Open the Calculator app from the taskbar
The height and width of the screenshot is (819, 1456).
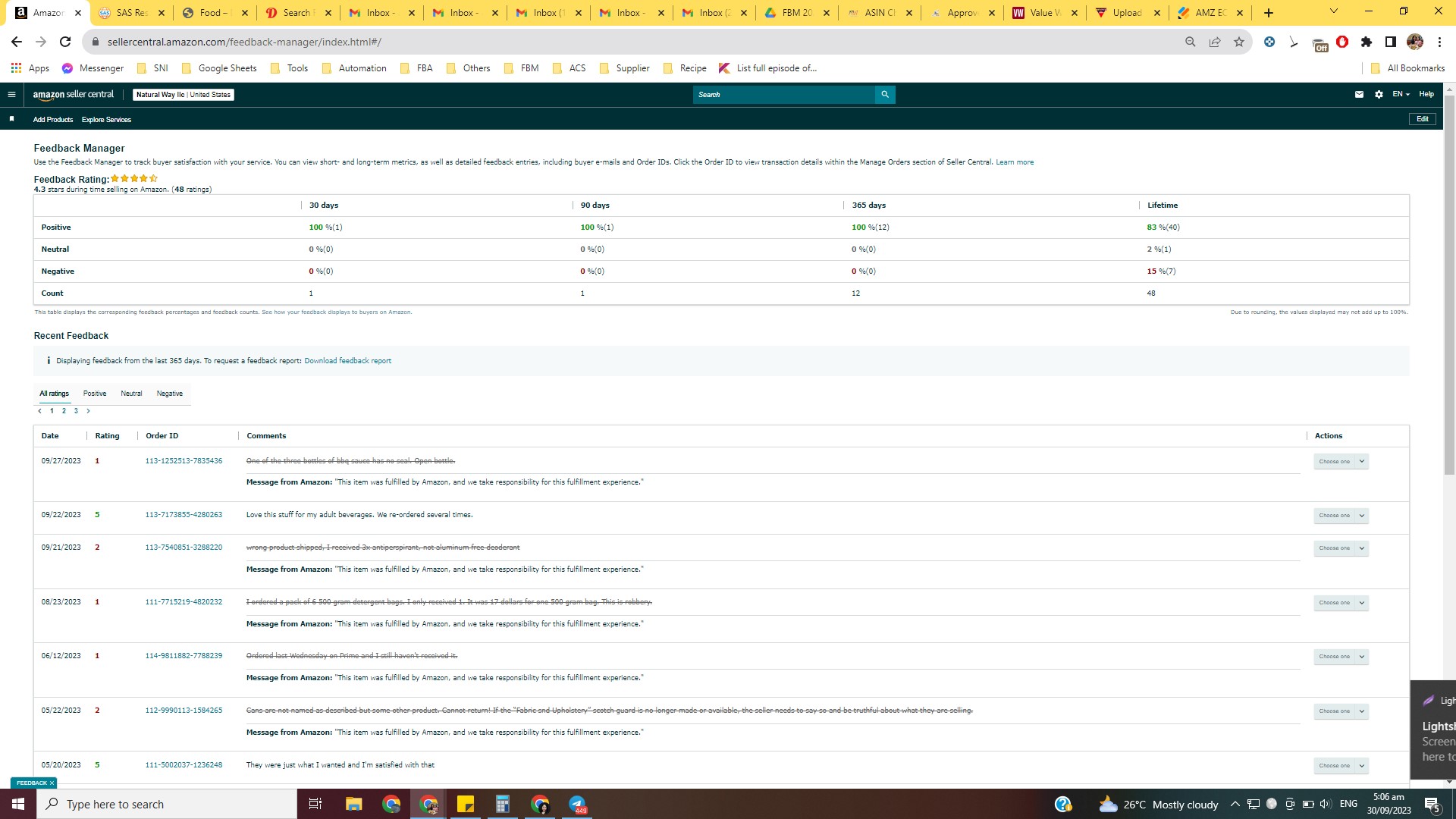(502, 804)
